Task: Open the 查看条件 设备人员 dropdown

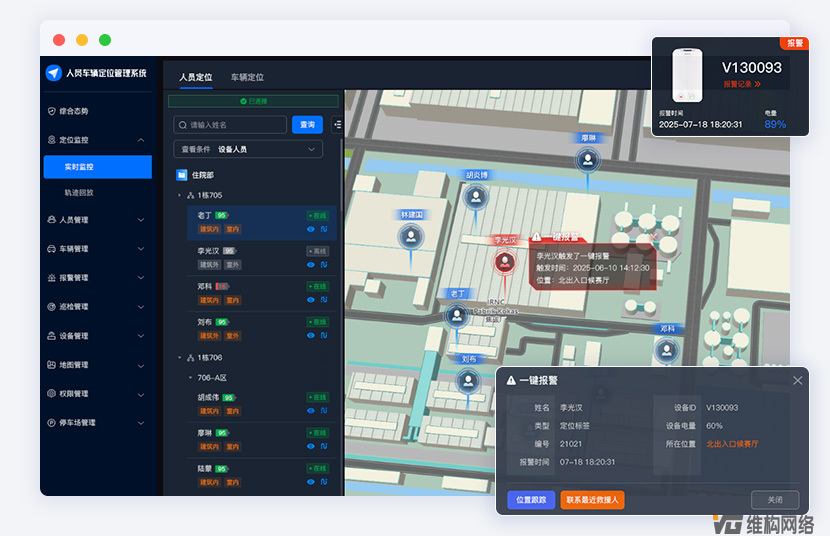Action: click(x=247, y=149)
